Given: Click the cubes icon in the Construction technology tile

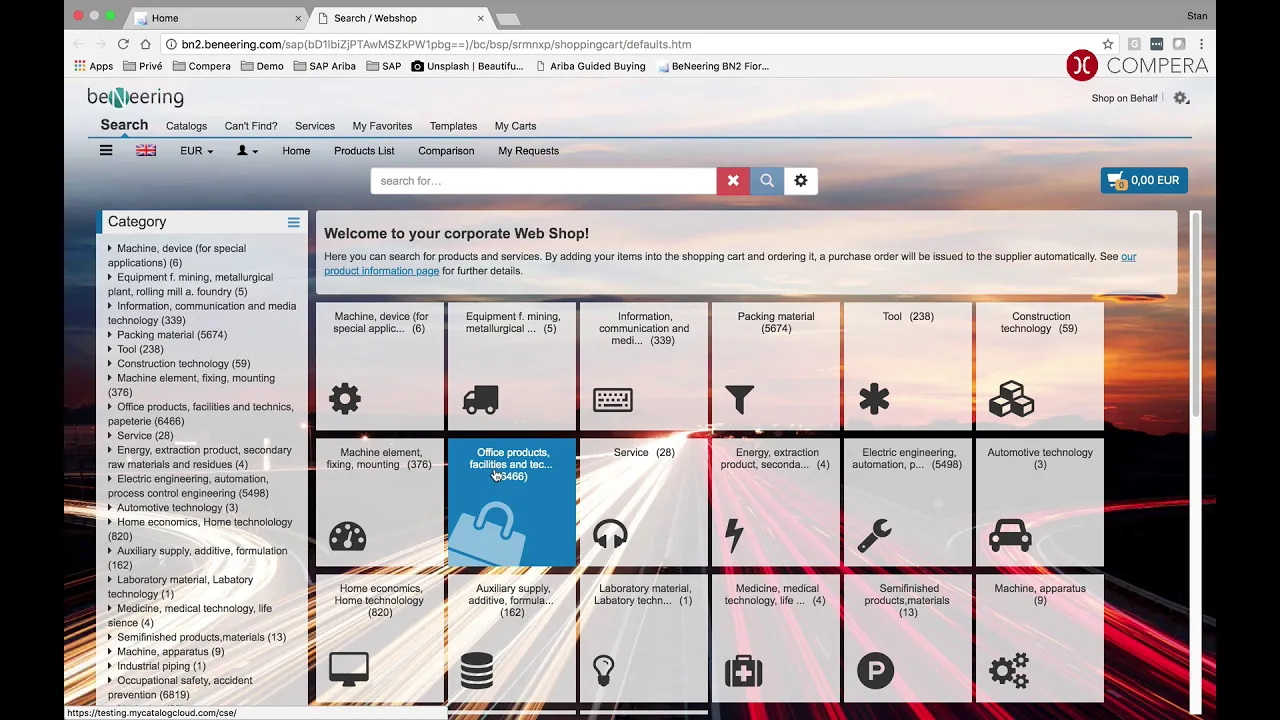Looking at the screenshot, I should [x=1011, y=399].
